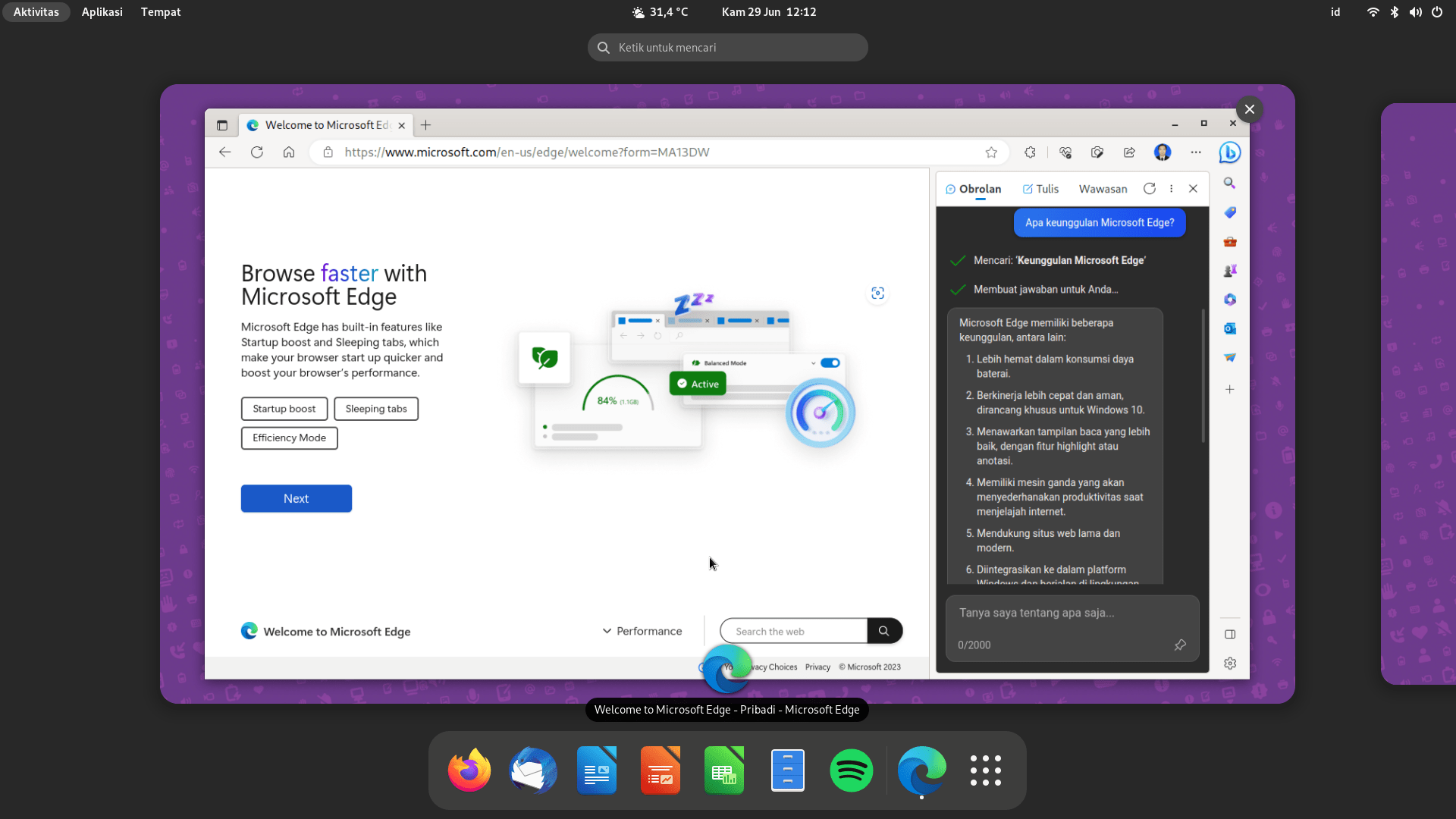
Task: Close the Edge window in overview
Action: 1250,110
